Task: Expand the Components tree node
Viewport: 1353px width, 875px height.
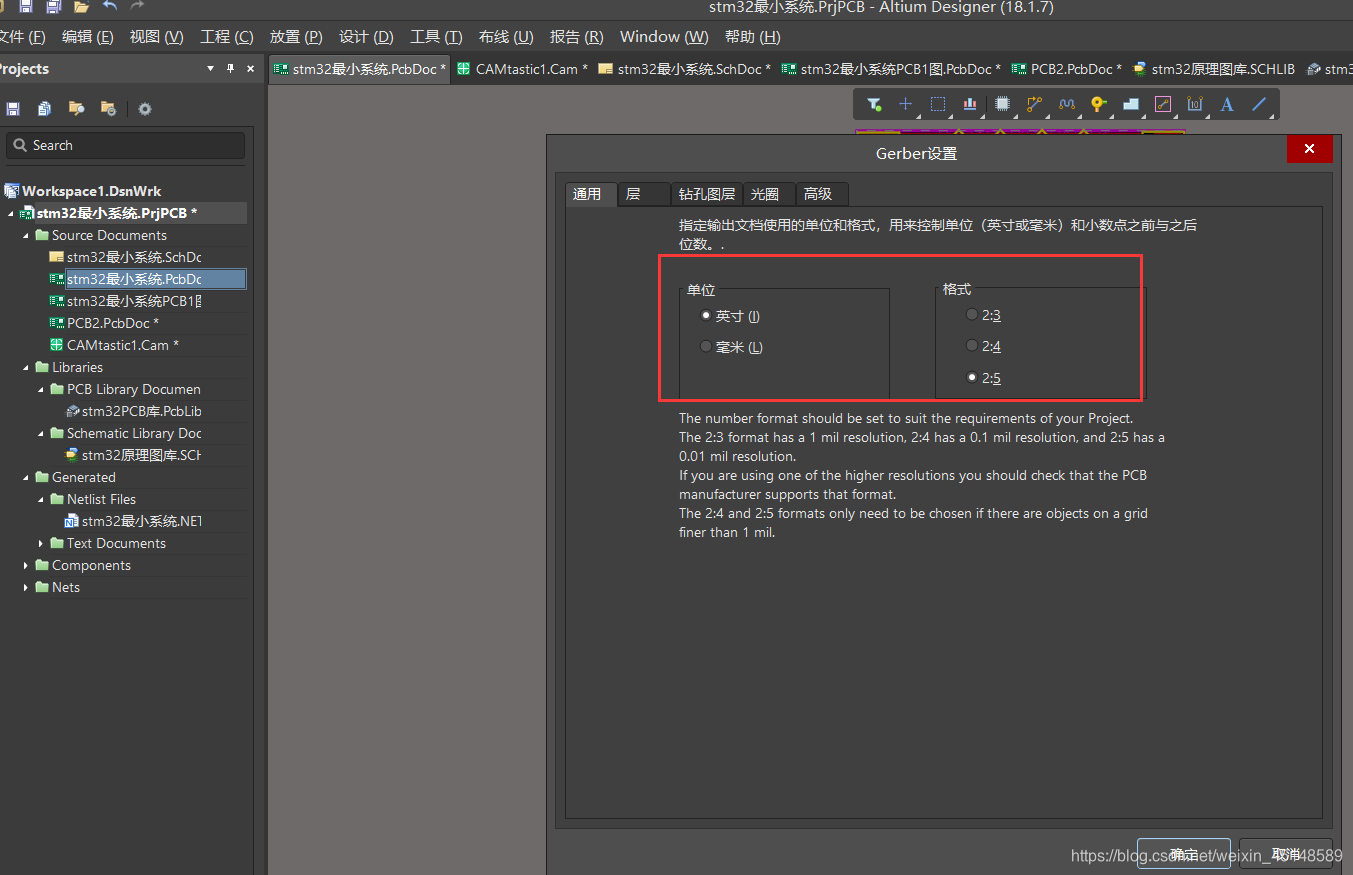Action: [27, 566]
